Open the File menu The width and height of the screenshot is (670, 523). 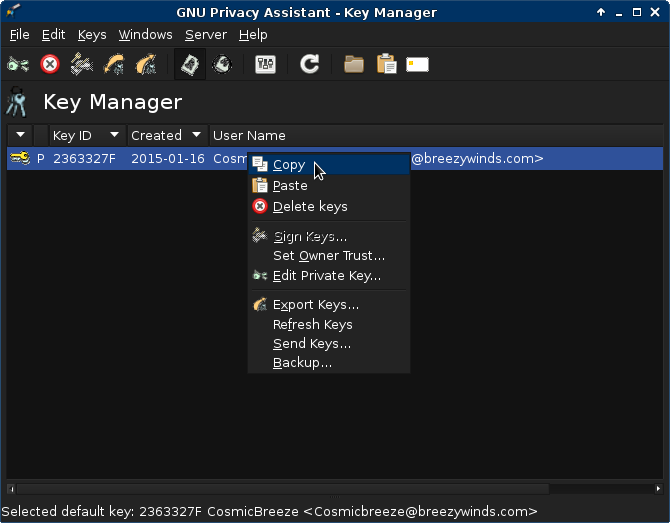tap(20, 35)
